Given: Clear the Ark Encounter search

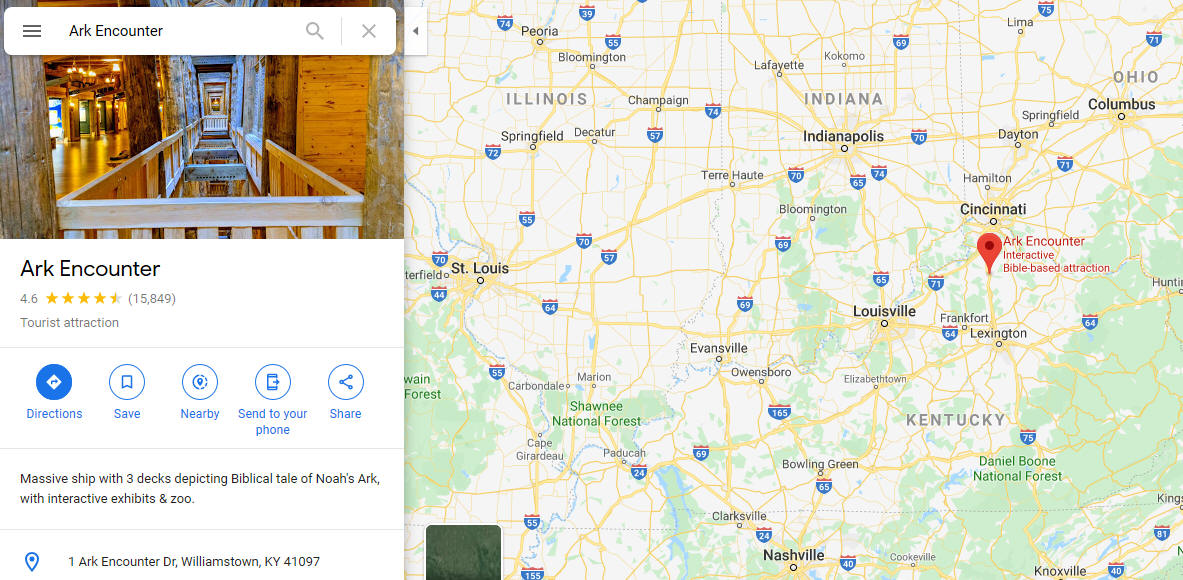Looking at the screenshot, I should [369, 31].
